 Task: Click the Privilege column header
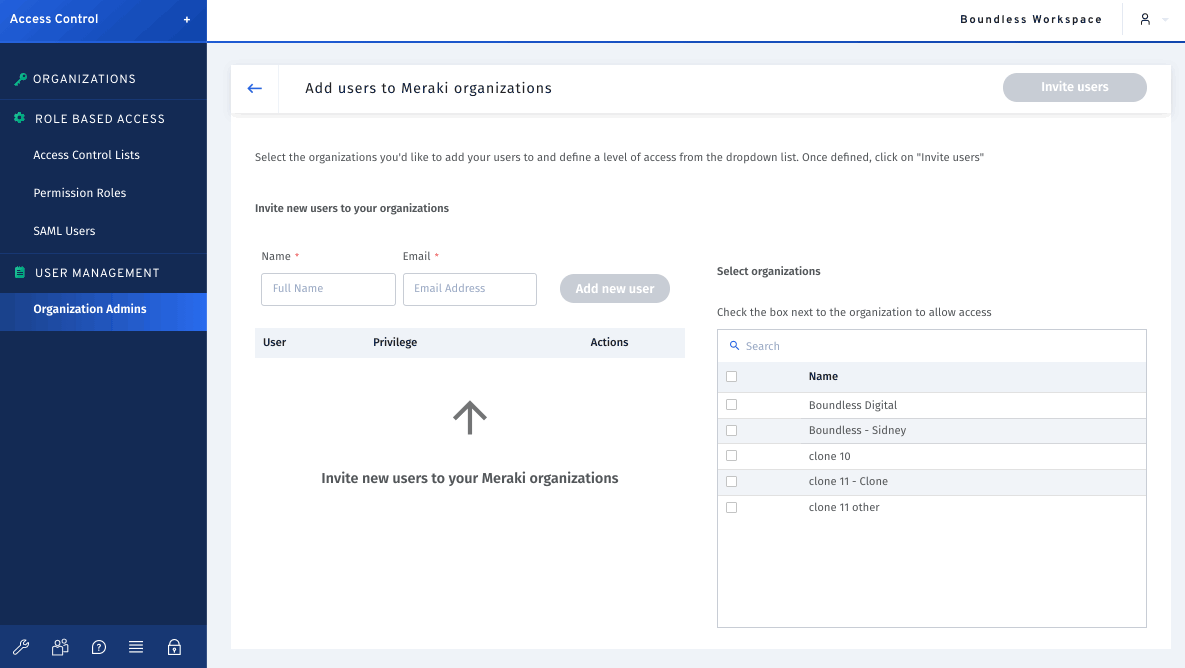tap(394, 342)
